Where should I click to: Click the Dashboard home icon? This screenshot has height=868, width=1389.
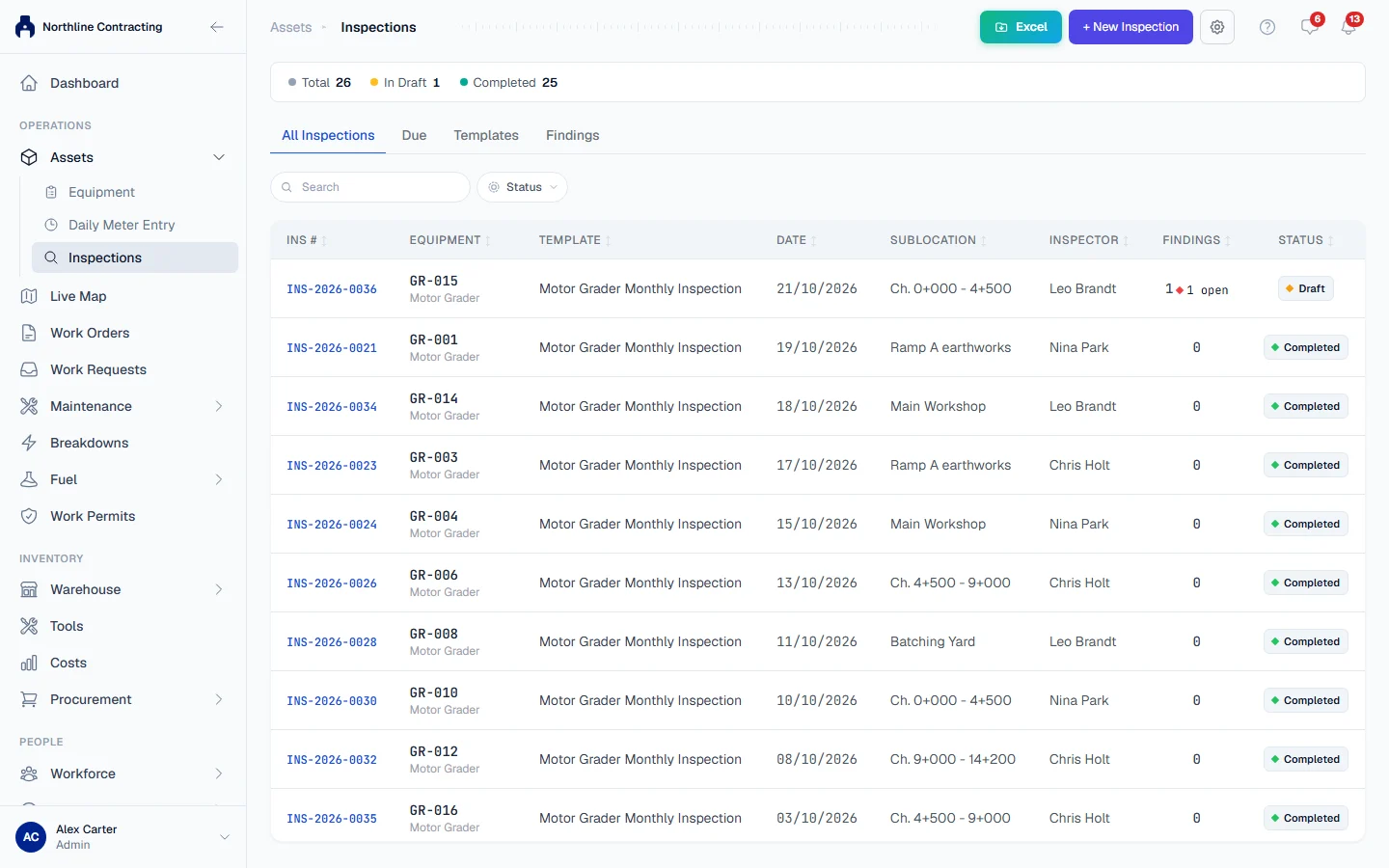pyautogui.click(x=29, y=83)
